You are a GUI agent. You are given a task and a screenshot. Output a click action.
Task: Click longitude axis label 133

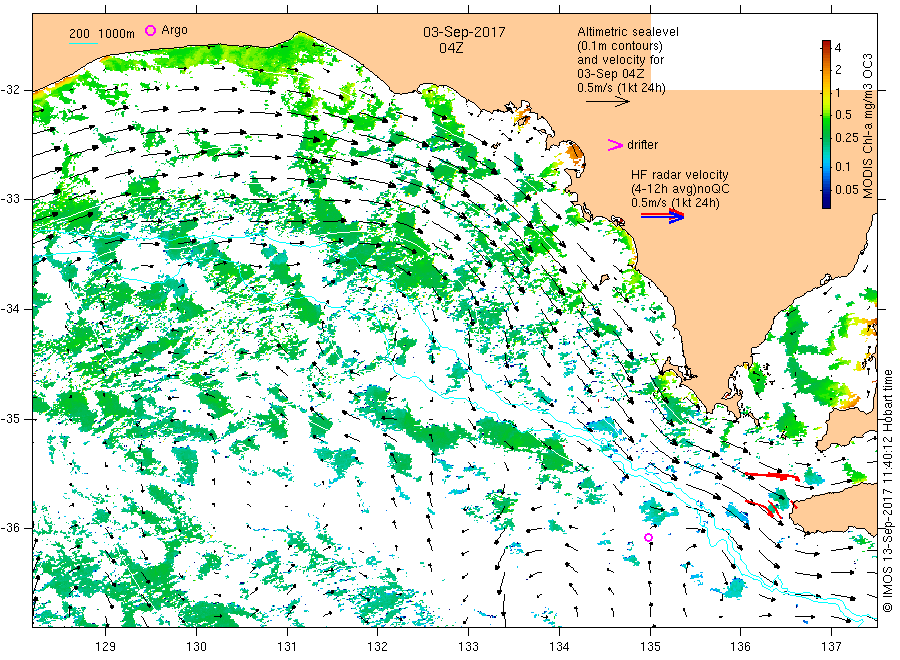[468, 647]
